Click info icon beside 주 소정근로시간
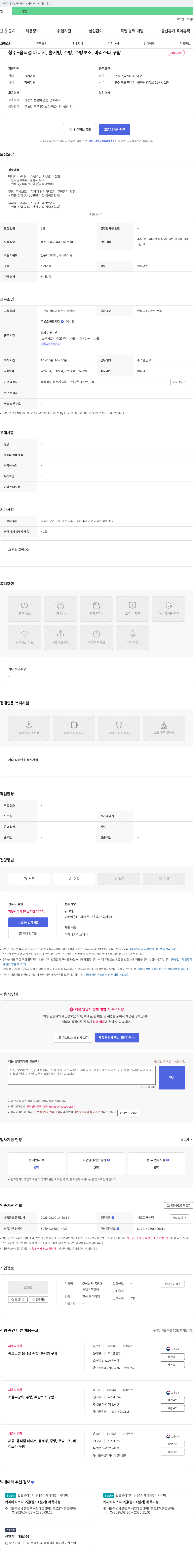Screen dimensions: 193x1568 [62, 321]
